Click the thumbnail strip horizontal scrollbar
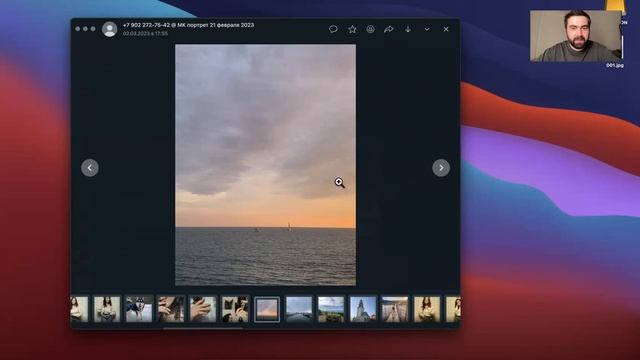 click(203, 327)
